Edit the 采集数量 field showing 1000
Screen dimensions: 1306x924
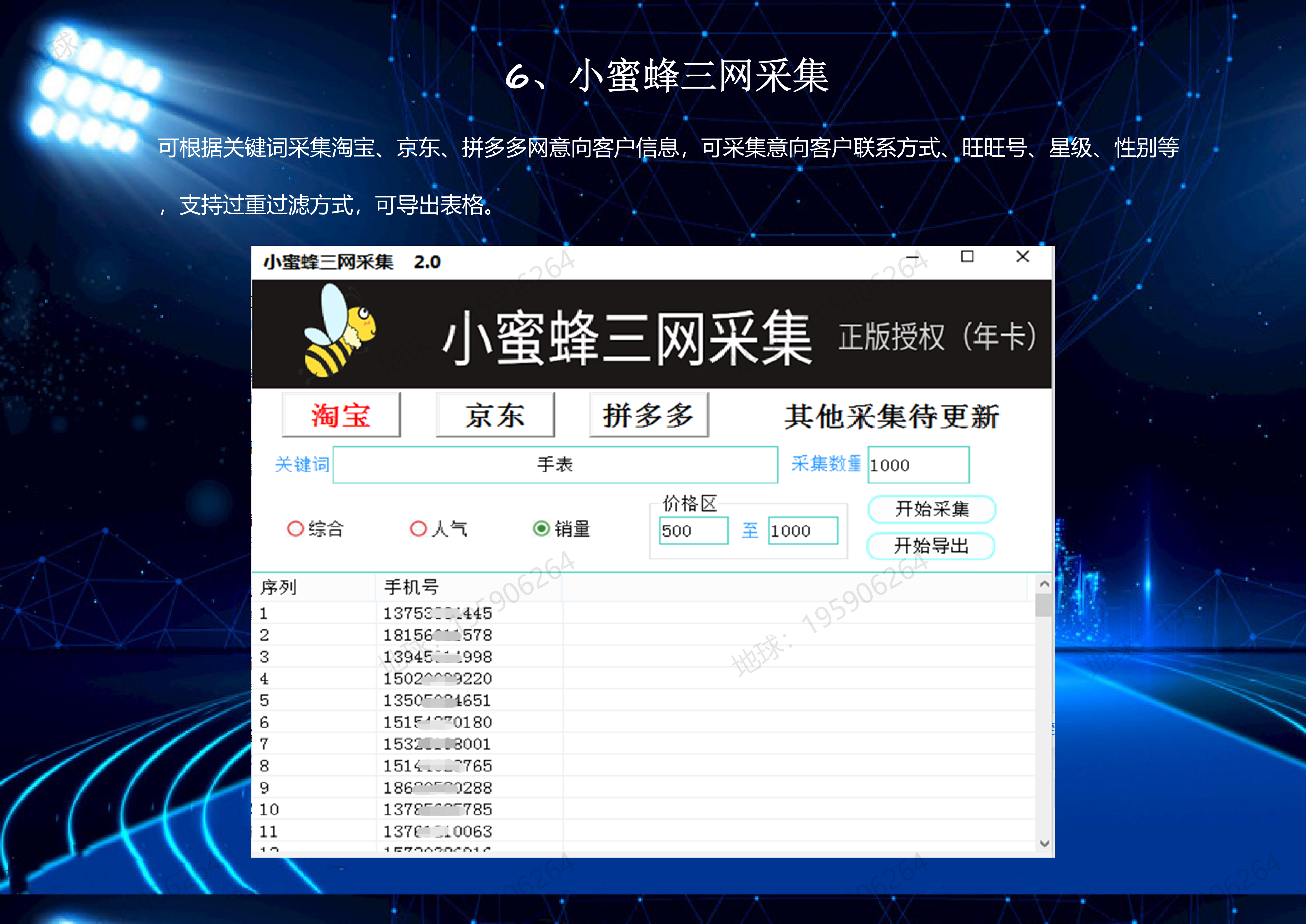[918, 465]
